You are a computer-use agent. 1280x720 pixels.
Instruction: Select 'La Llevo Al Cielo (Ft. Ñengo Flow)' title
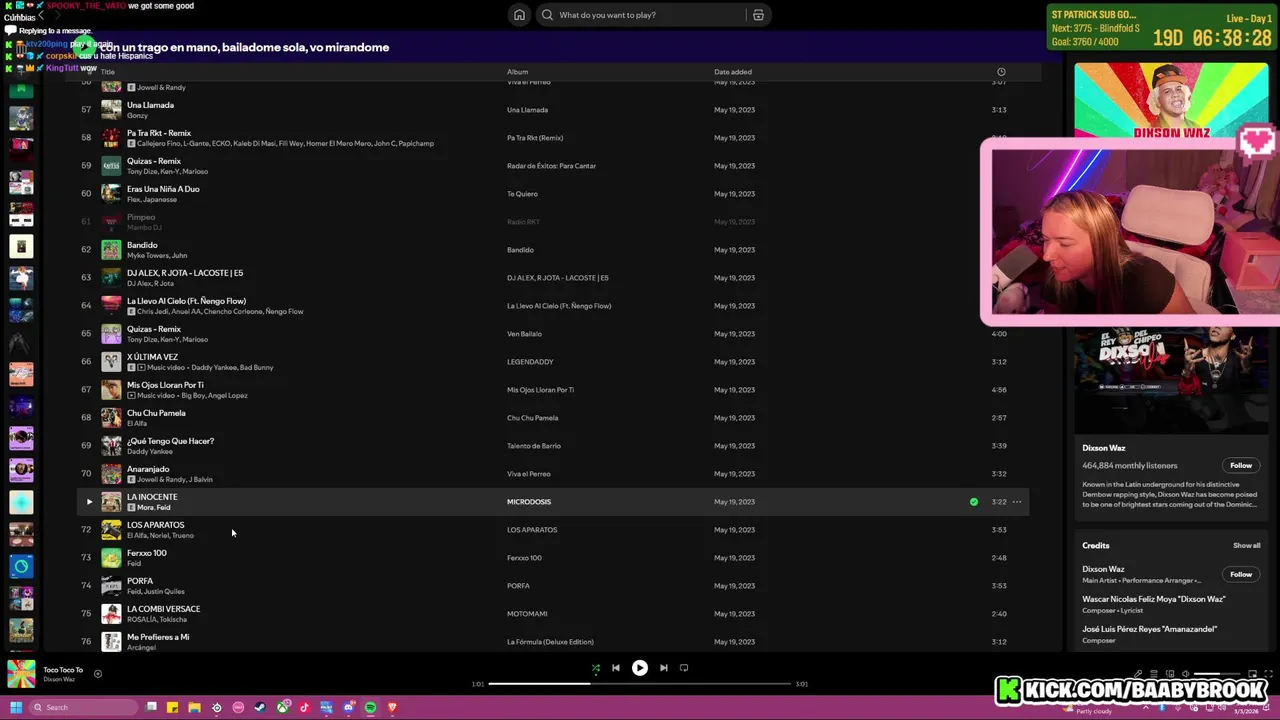(186, 301)
